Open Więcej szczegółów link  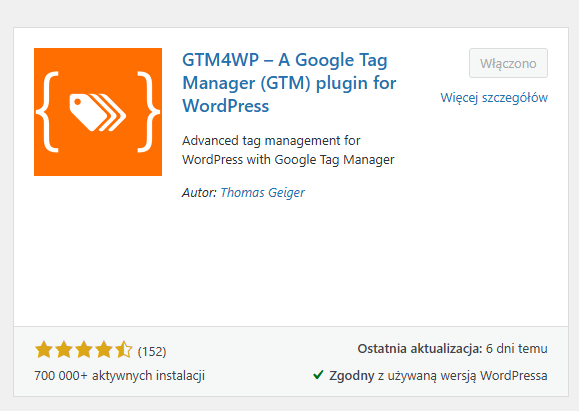494,98
